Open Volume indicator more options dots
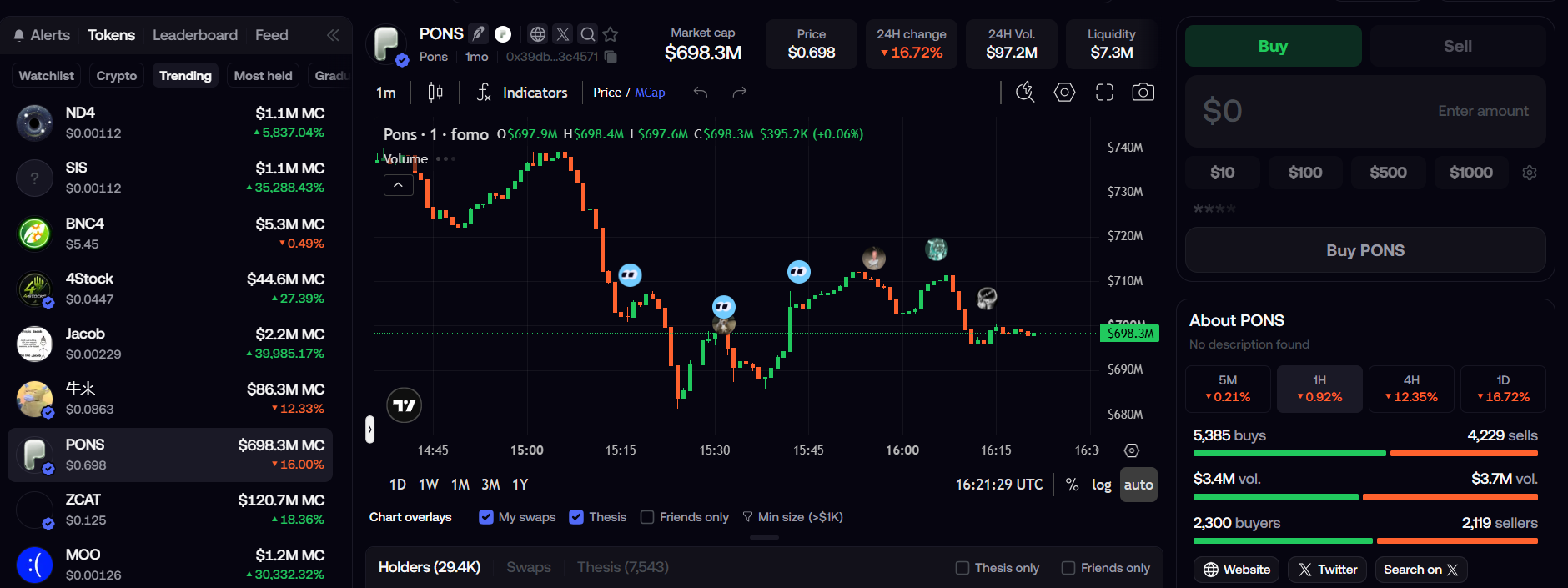Screen dimensions: 1568x588 [446, 158]
